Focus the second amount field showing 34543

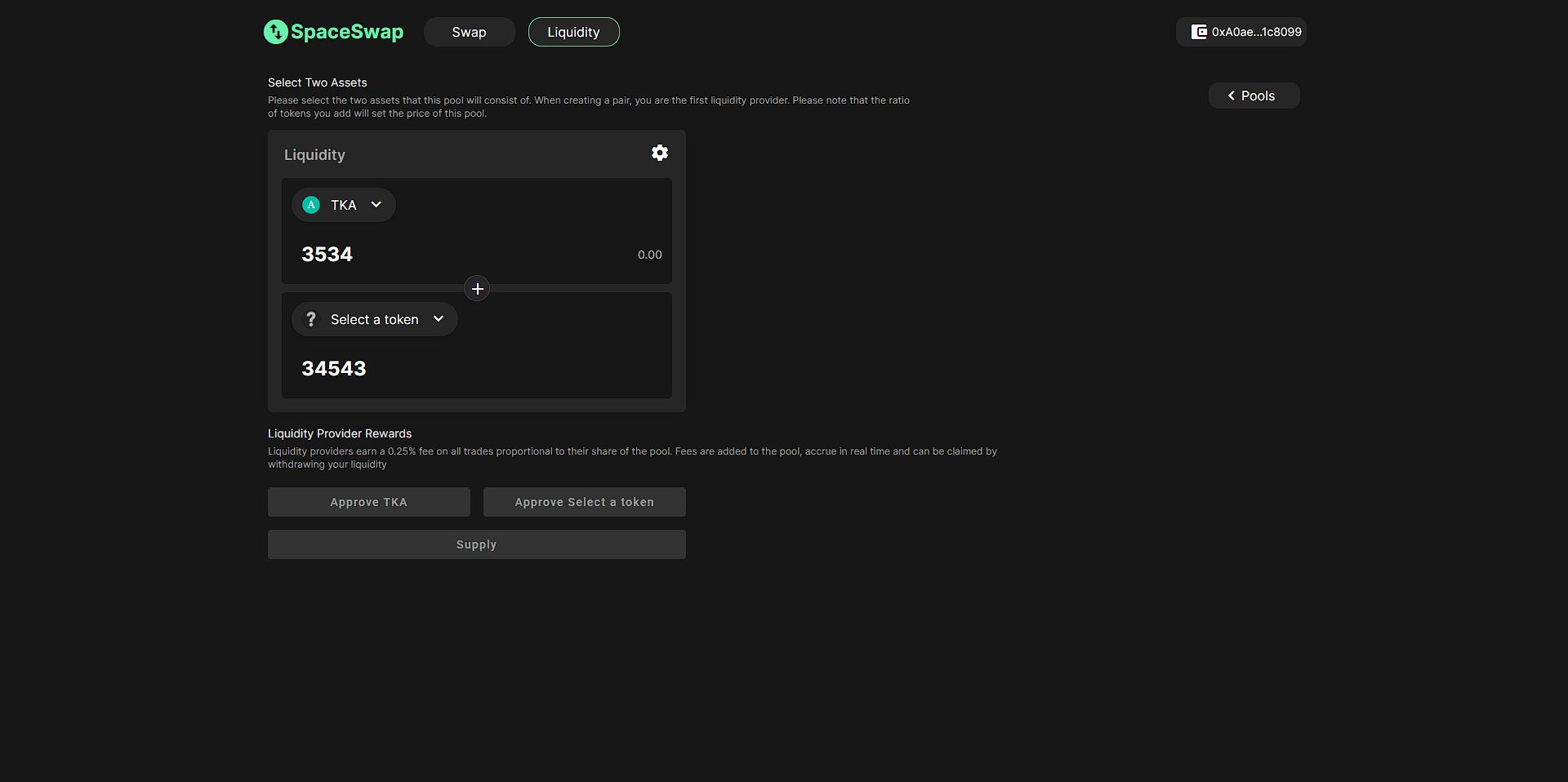pos(477,369)
